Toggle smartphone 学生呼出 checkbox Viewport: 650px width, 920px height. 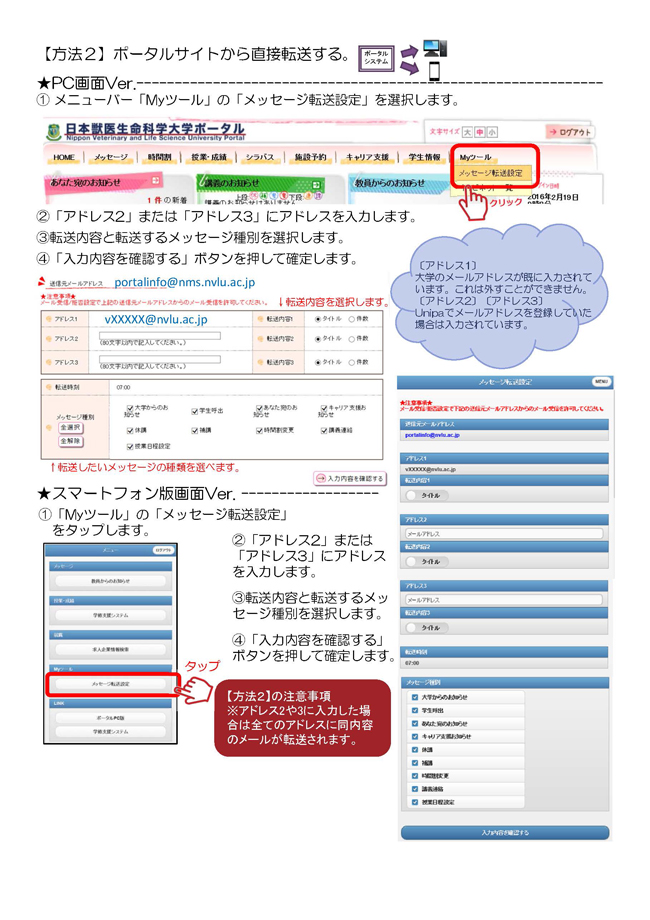pos(415,711)
